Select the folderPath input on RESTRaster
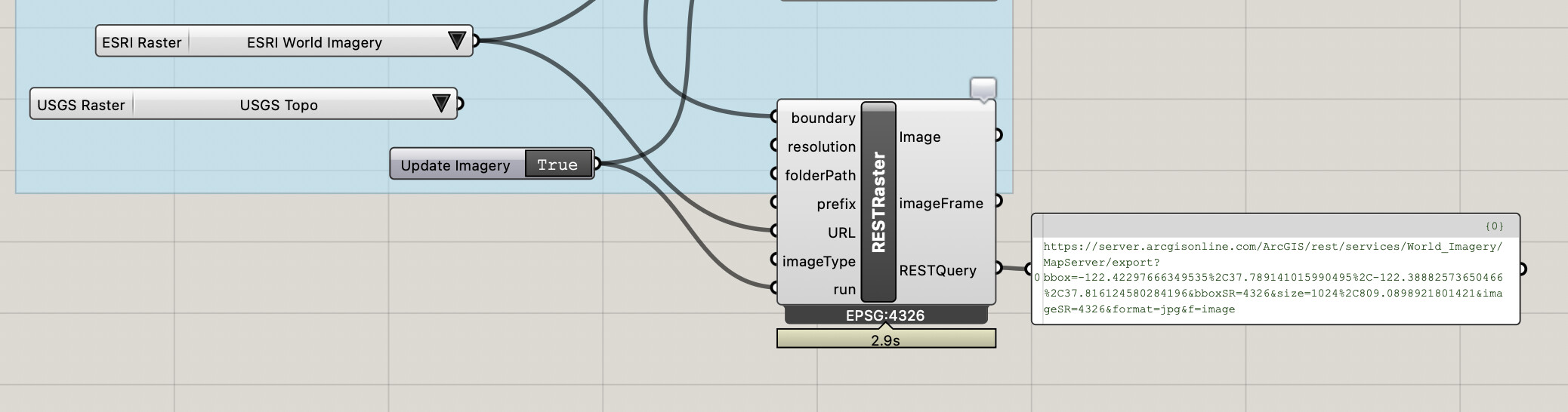Viewport: 1568px width, 412px height. [819, 175]
